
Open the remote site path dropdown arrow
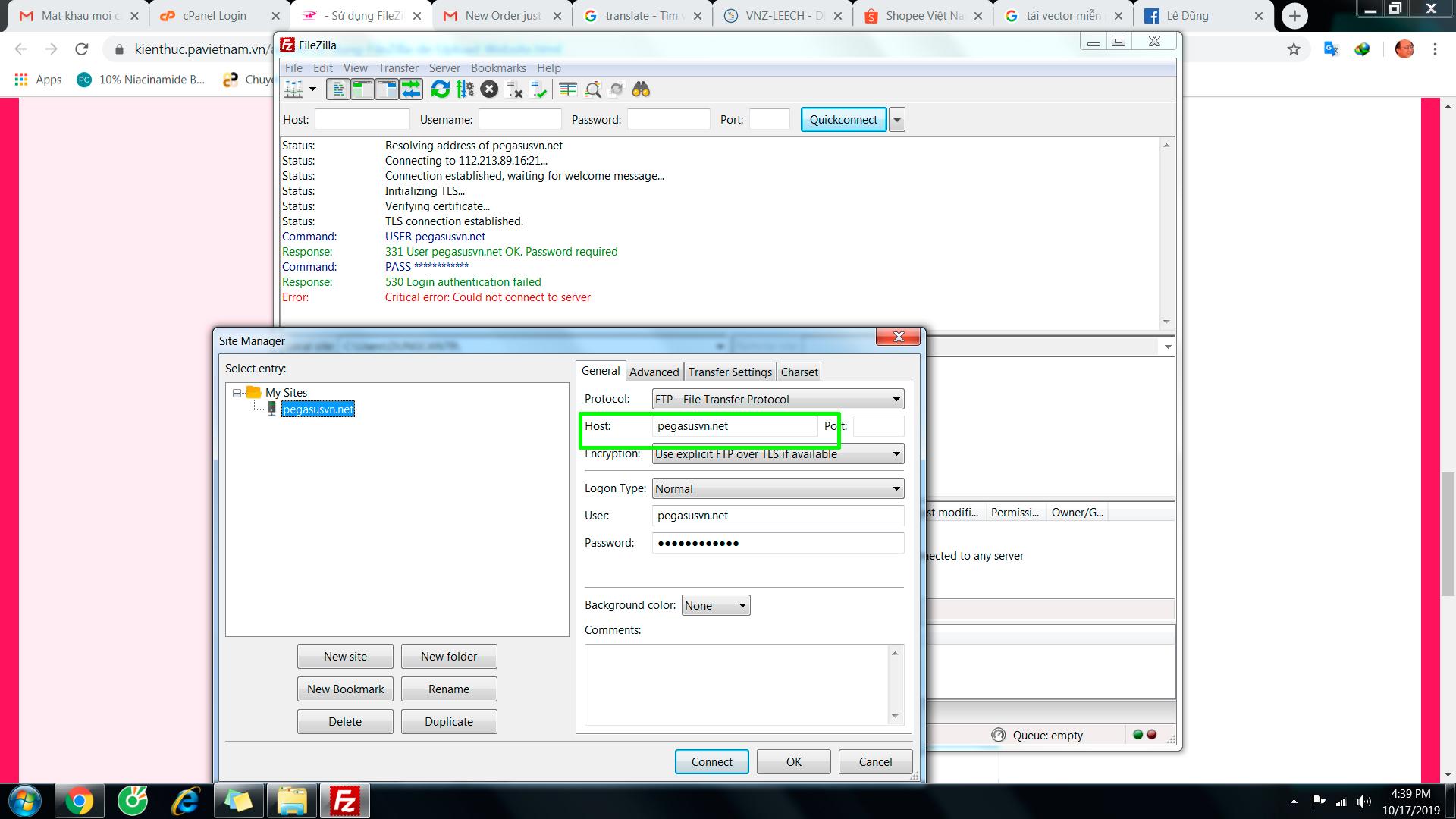1168,347
